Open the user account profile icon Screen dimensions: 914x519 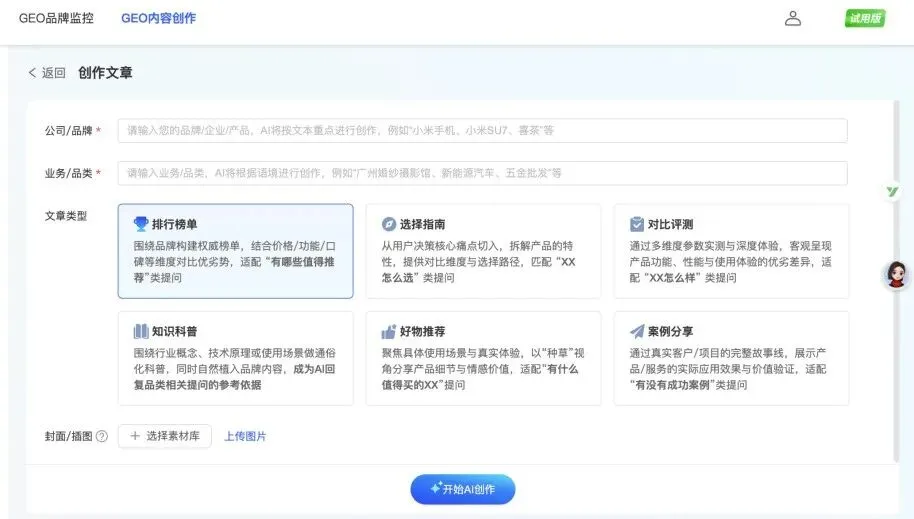[x=793, y=19]
